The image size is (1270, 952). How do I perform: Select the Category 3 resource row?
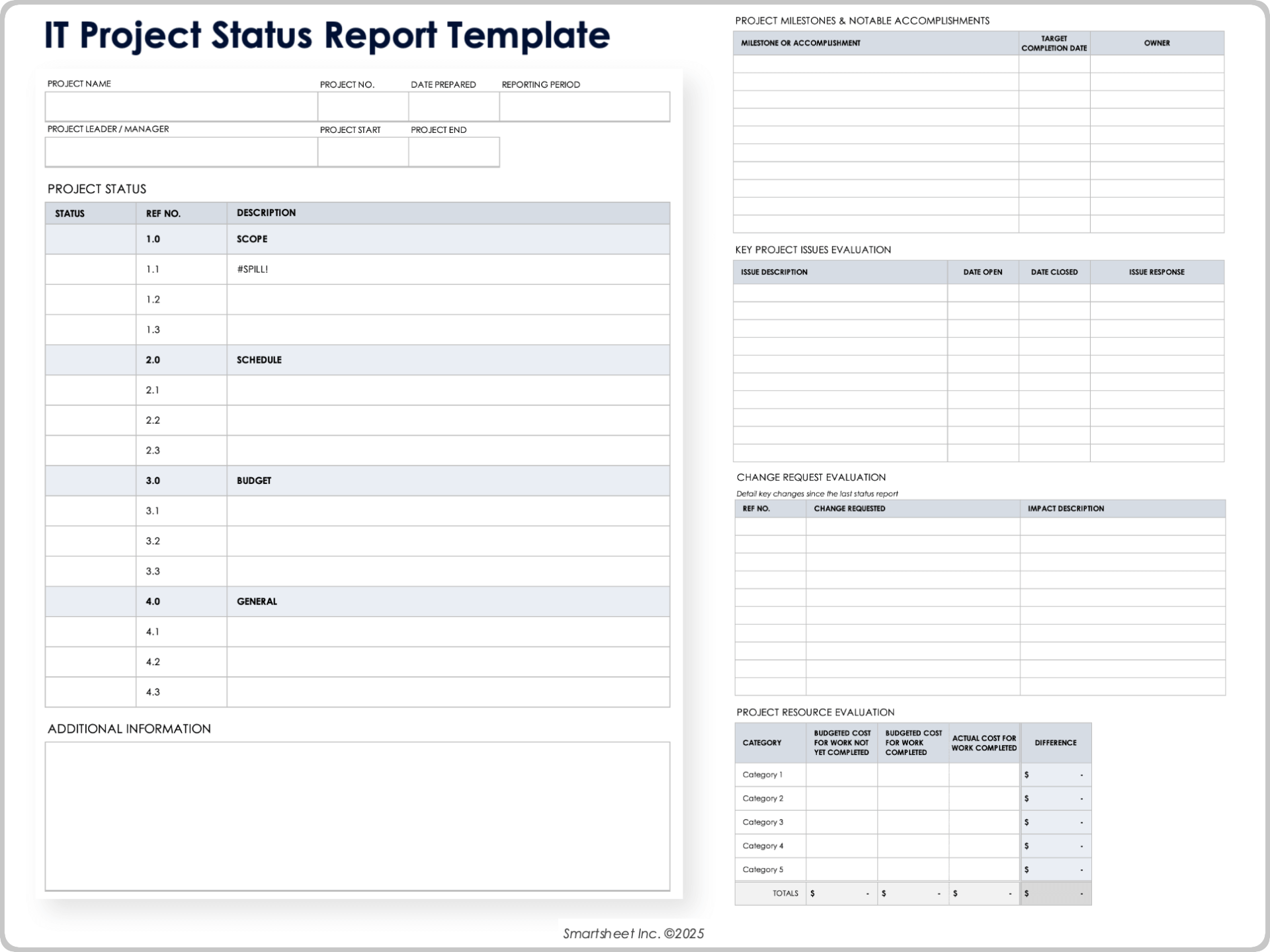tap(763, 822)
